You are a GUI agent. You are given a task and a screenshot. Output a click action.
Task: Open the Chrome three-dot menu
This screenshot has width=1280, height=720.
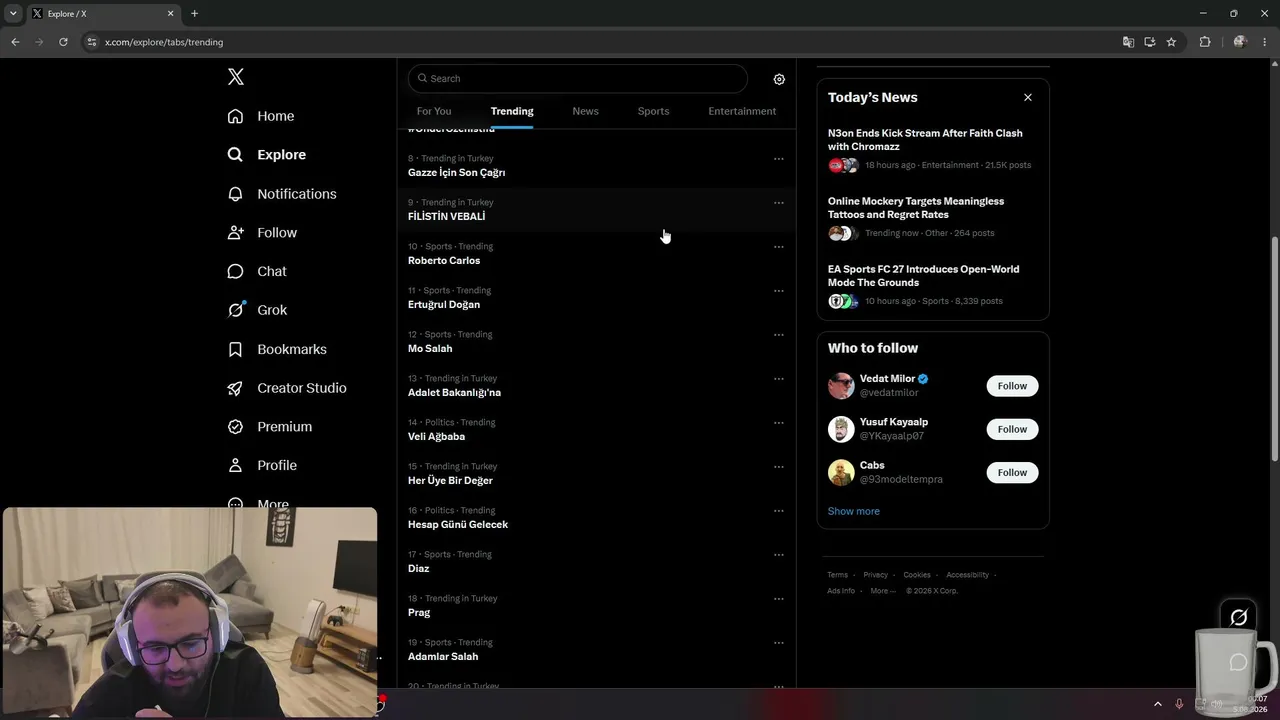click(x=1265, y=42)
